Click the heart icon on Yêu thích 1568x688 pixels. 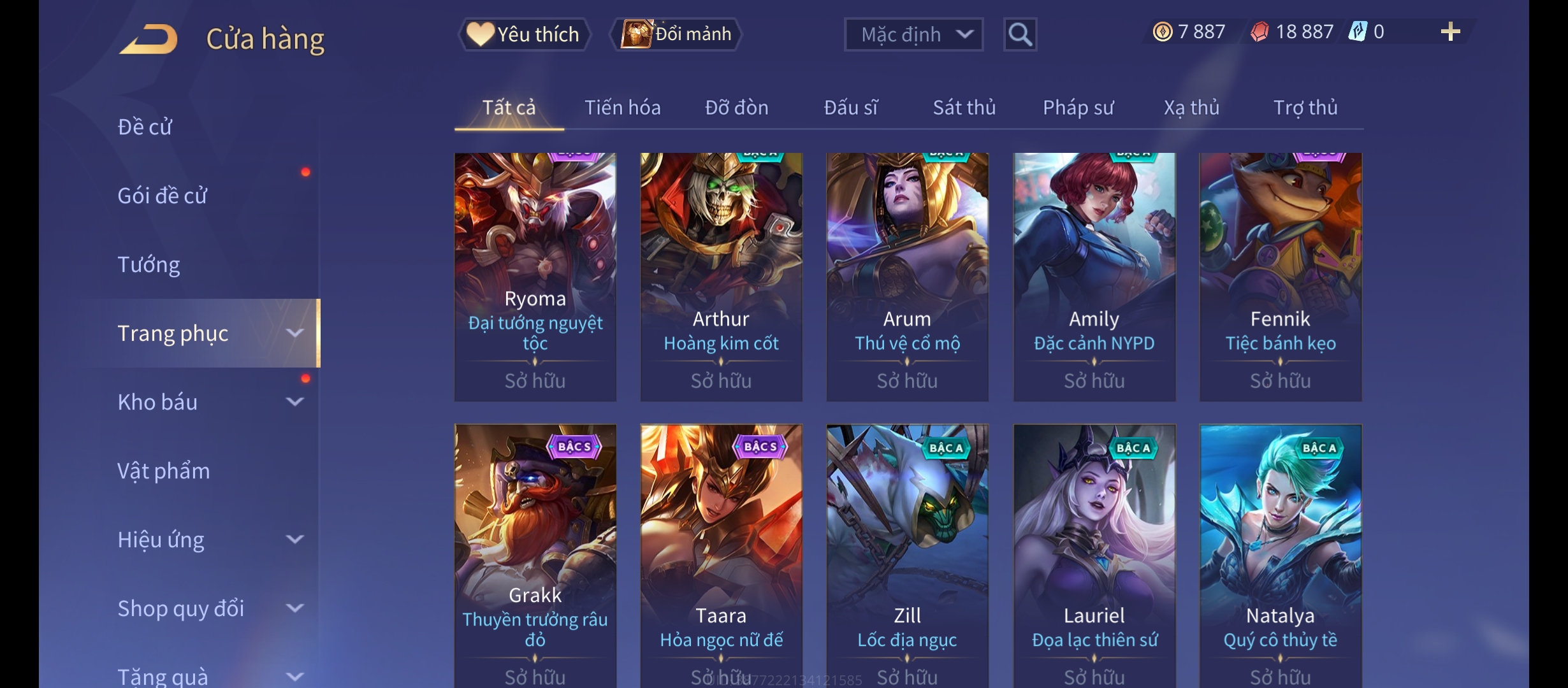tap(480, 34)
